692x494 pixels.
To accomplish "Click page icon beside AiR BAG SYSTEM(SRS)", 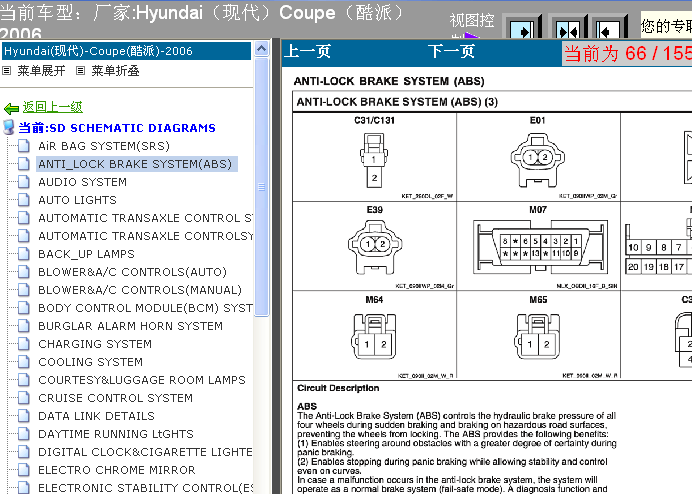I will [x=24, y=146].
